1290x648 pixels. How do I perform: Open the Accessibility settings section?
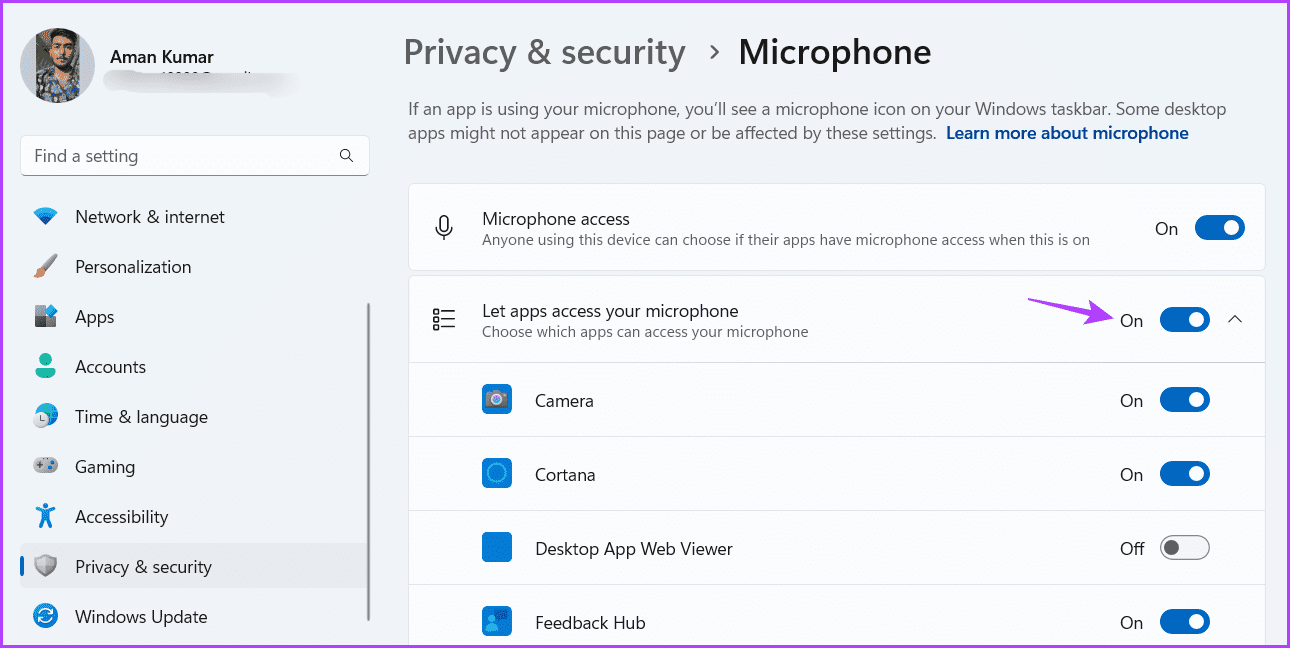click(x=195, y=517)
